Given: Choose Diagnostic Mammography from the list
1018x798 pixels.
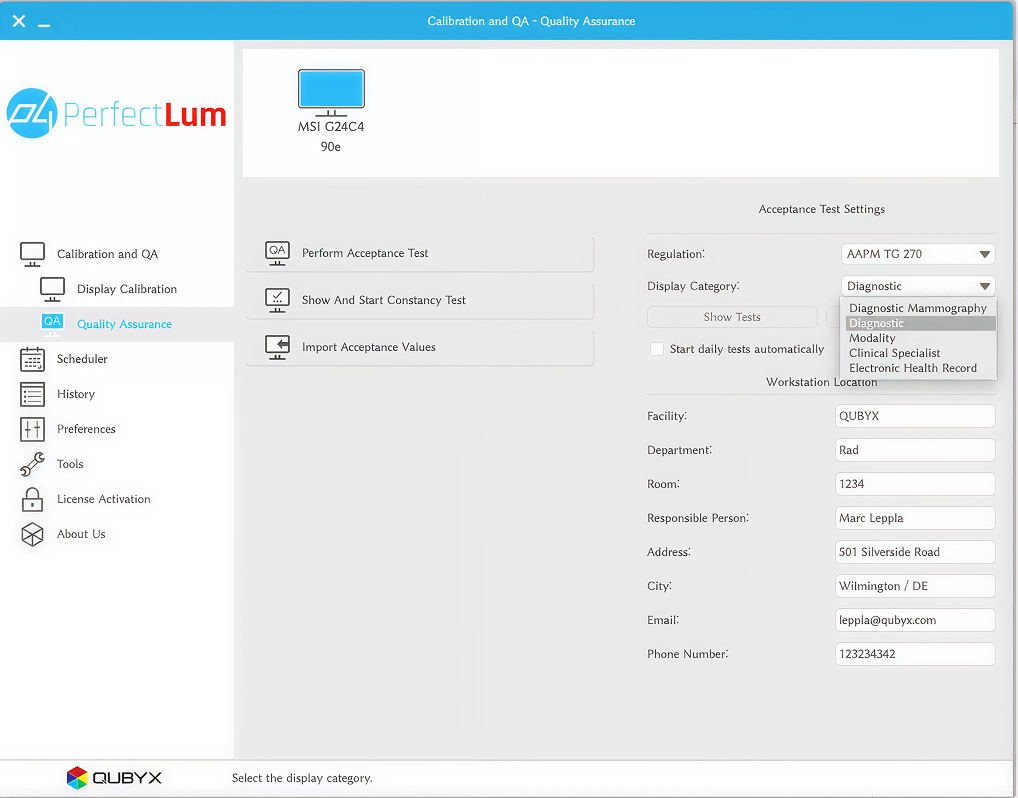Looking at the screenshot, I should tap(917, 308).
